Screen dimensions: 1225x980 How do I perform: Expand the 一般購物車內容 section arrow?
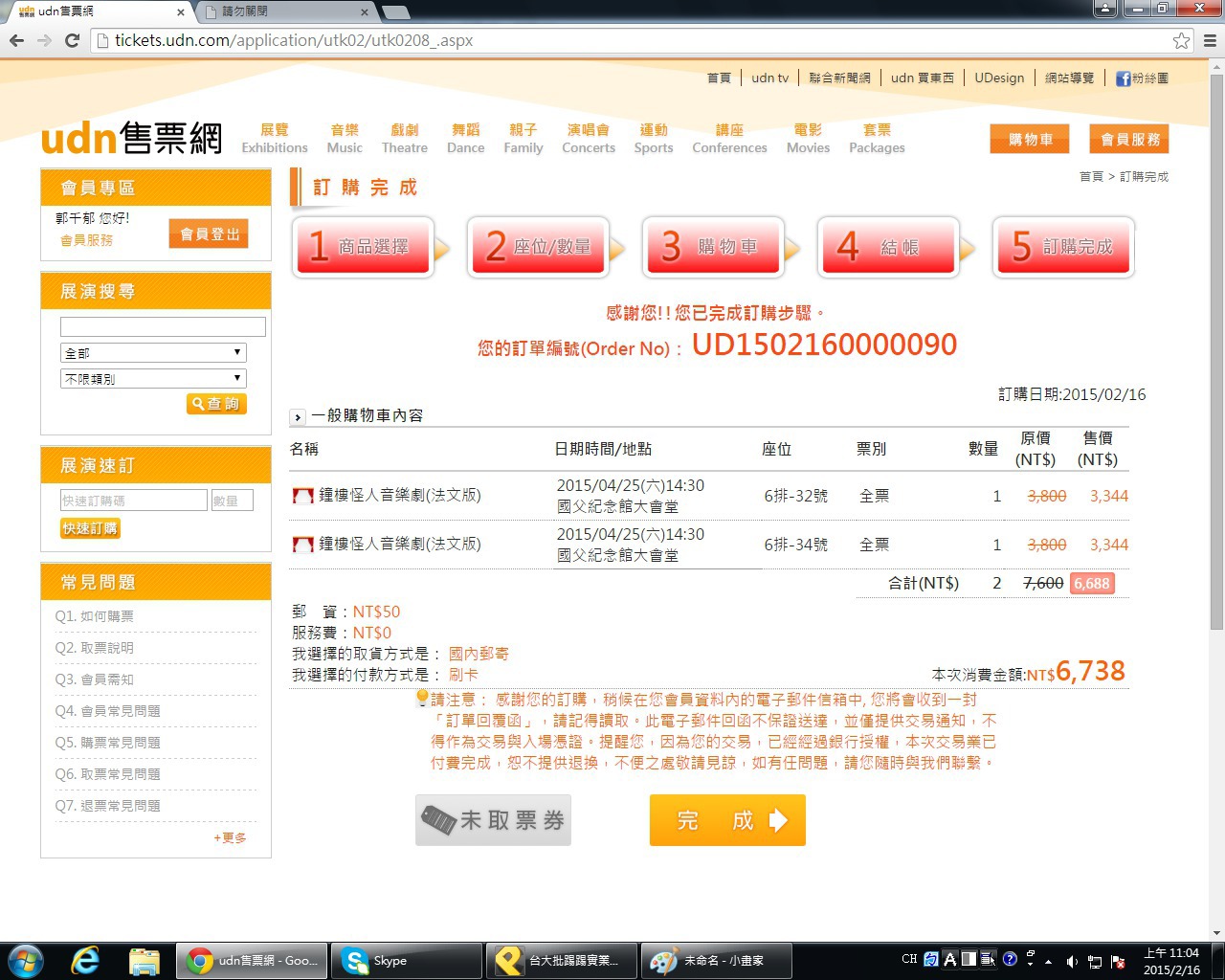(298, 417)
